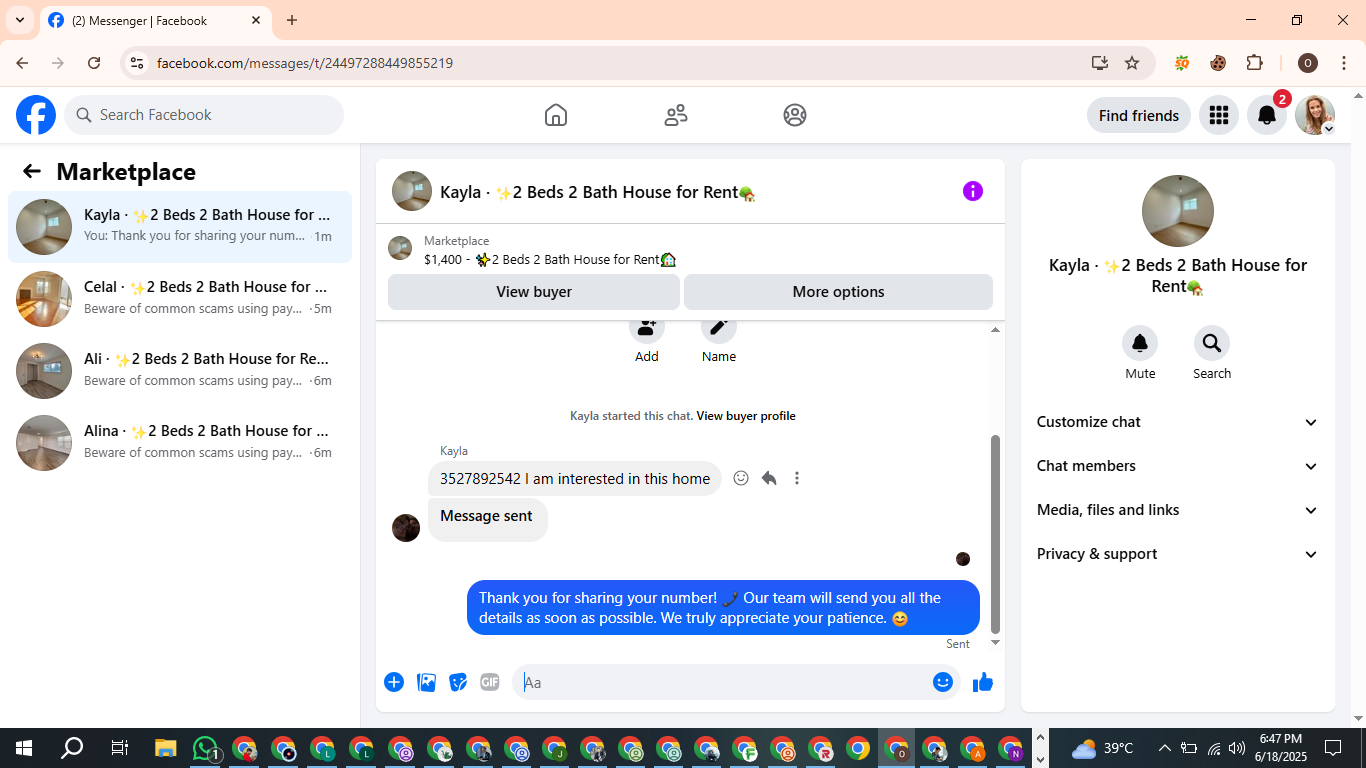Image resolution: width=1366 pixels, height=768 pixels.
Task: Open Chrome extensions puzzle icon
Action: click(1255, 63)
